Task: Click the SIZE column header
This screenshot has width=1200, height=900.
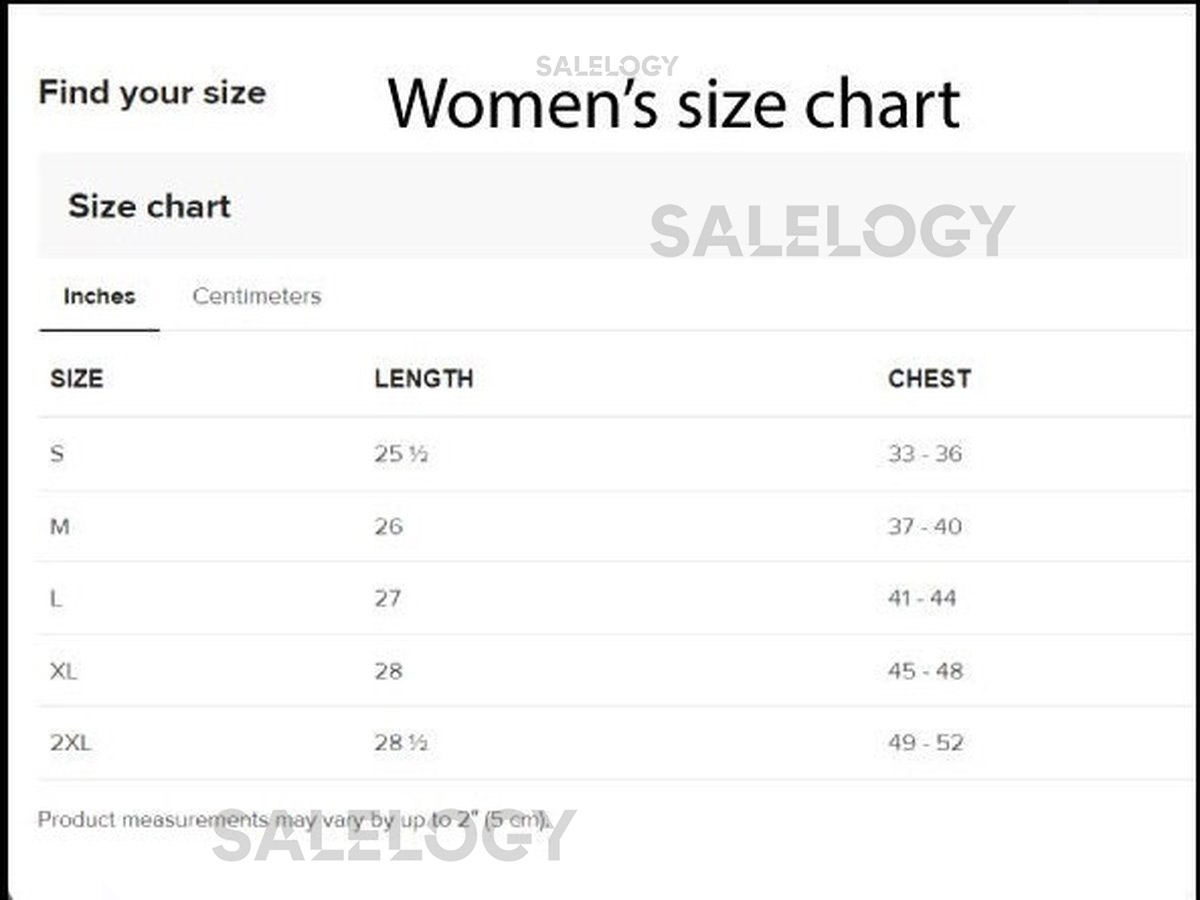Action: tap(77, 379)
